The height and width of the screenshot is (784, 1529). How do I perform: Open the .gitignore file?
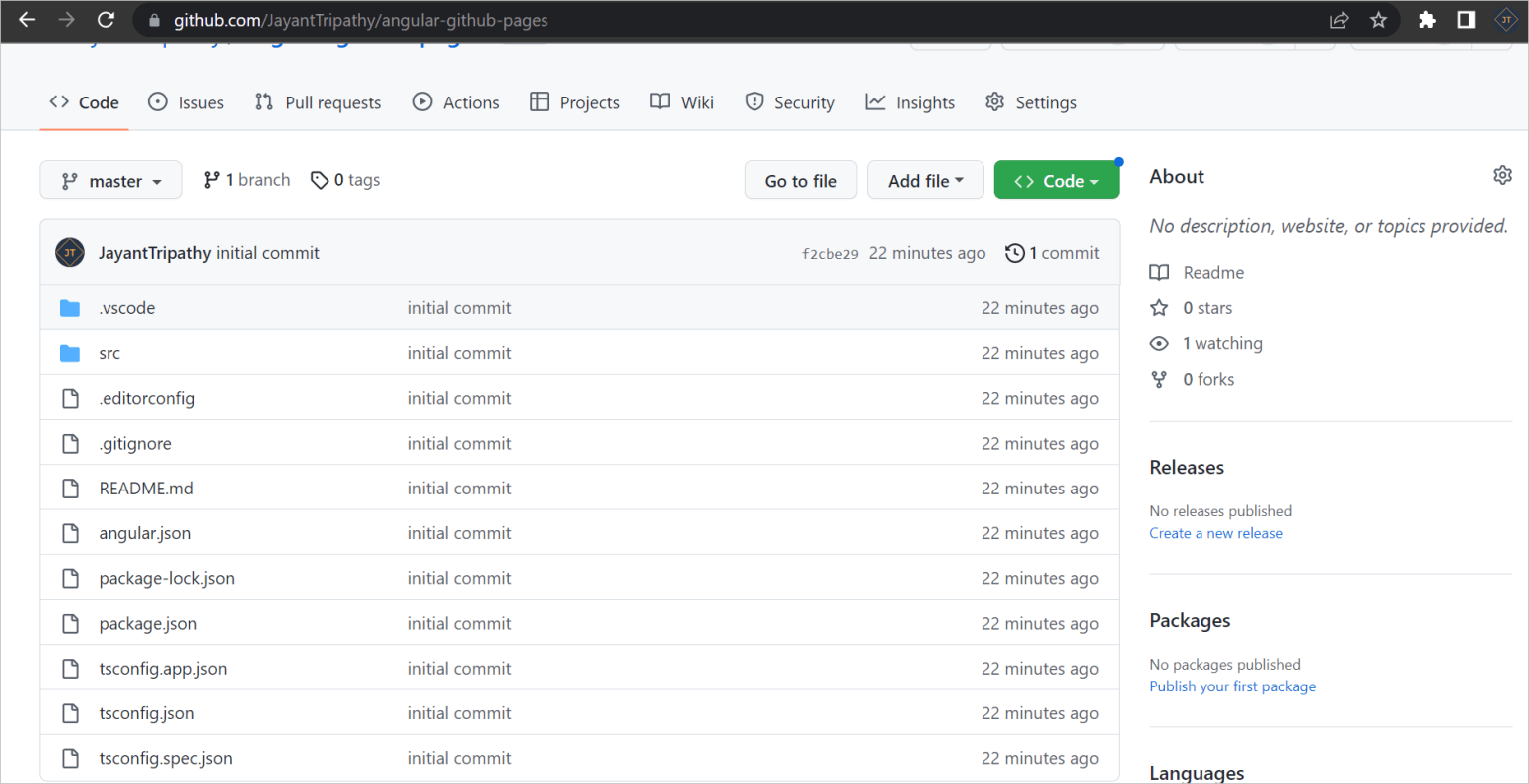click(135, 444)
